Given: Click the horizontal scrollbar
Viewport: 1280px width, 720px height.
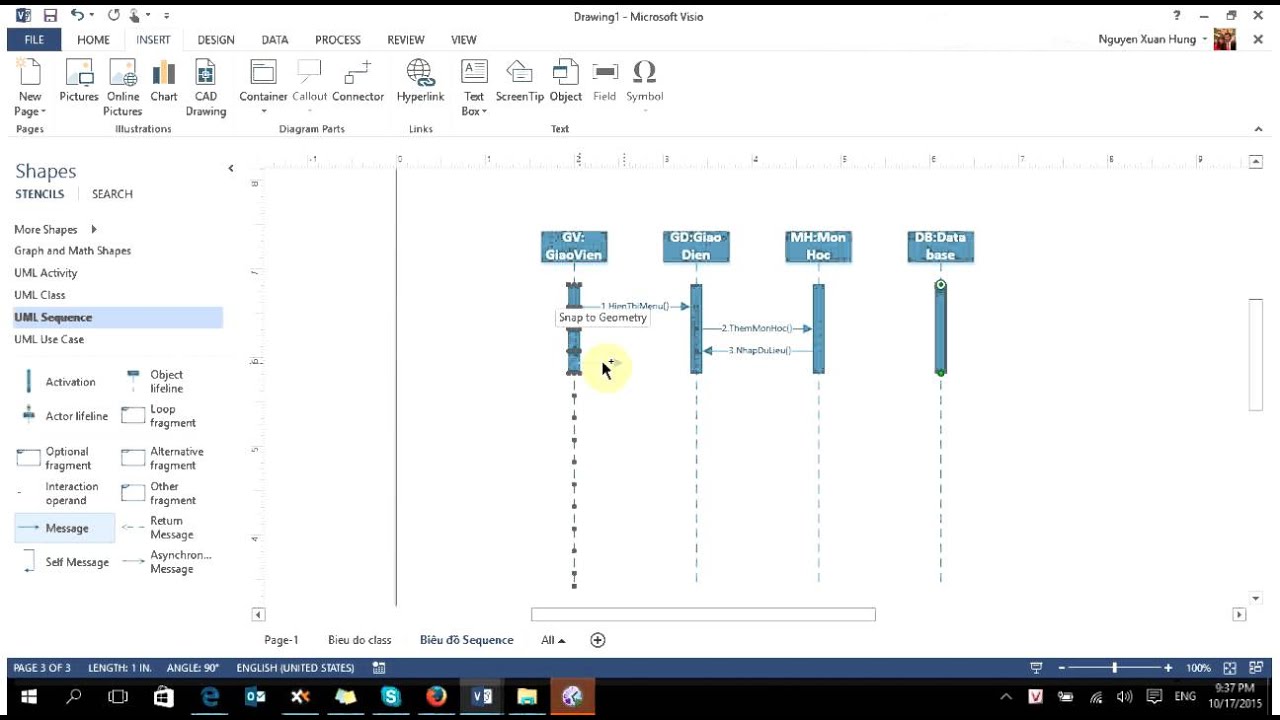Looking at the screenshot, I should point(703,614).
